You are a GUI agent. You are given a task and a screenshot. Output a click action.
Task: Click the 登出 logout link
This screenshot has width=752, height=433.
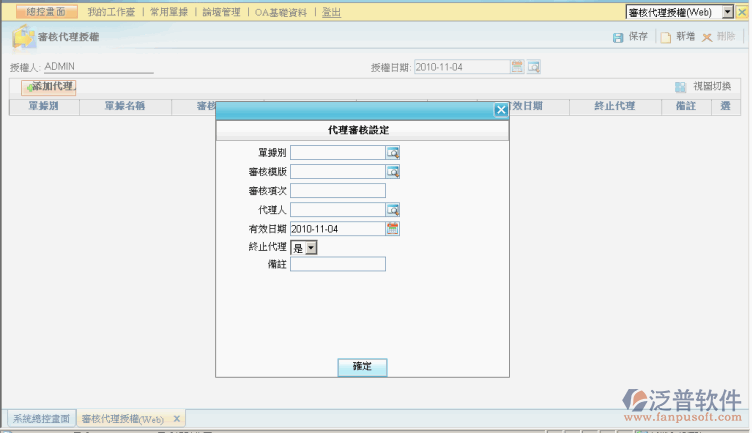click(331, 12)
